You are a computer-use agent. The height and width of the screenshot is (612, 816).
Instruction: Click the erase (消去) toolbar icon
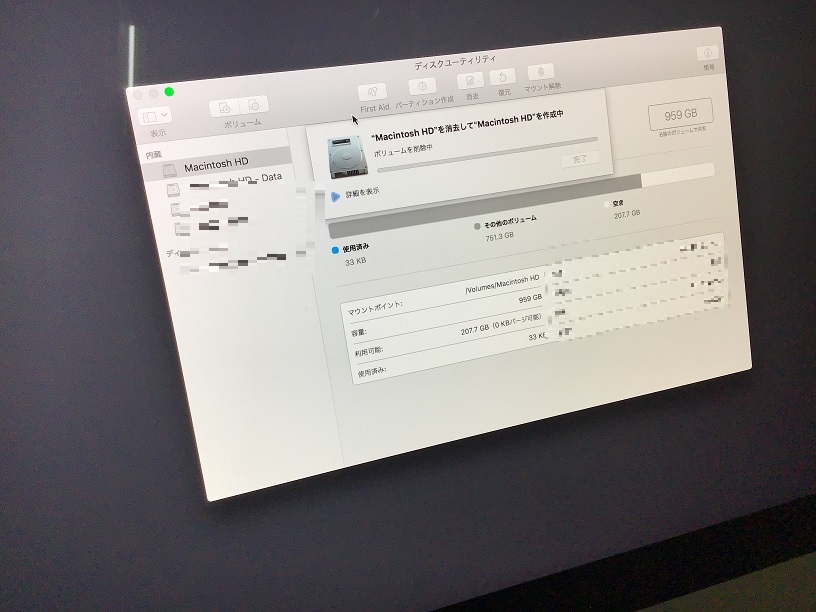[x=469, y=82]
